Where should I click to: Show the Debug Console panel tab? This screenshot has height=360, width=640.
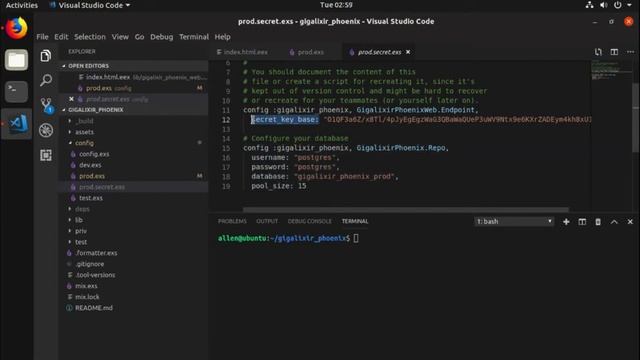click(309, 221)
